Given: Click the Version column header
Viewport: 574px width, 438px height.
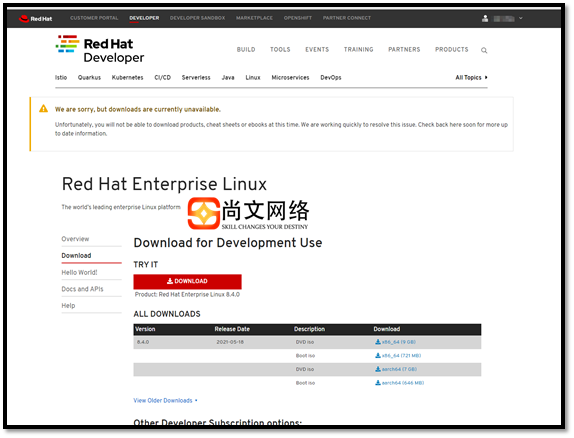Looking at the screenshot, I should tap(145, 329).
